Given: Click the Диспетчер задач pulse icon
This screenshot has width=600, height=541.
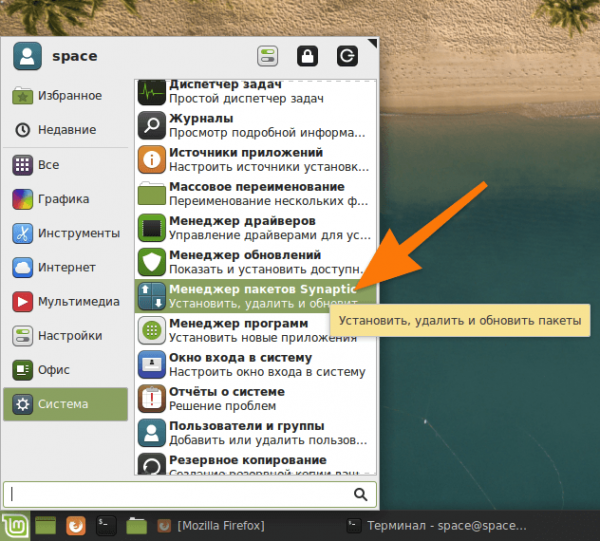Looking at the screenshot, I should [x=152, y=92].
